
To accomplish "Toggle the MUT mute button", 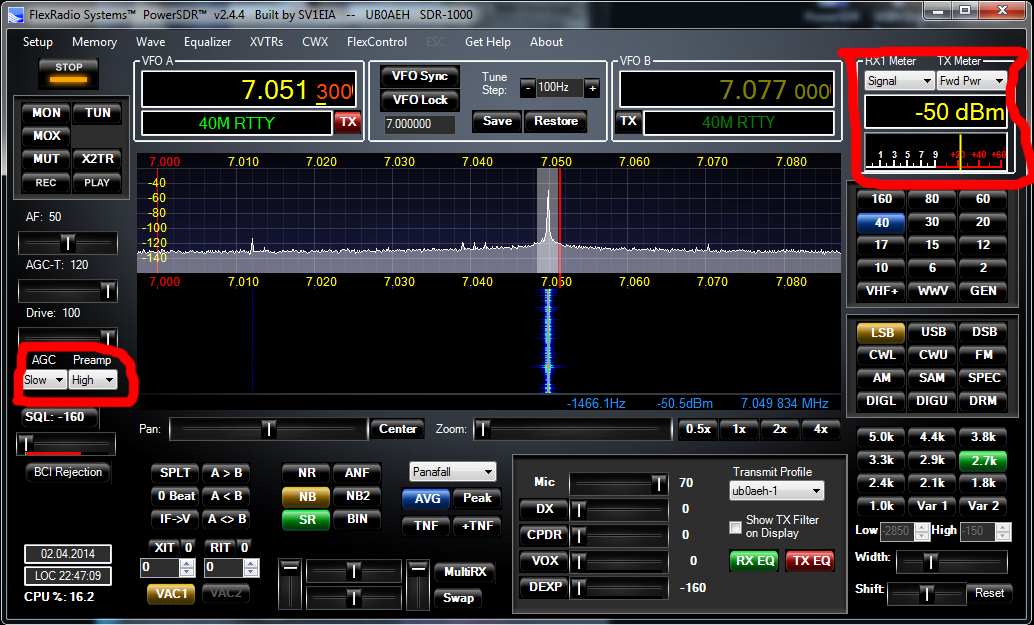I will click(46, 159).
